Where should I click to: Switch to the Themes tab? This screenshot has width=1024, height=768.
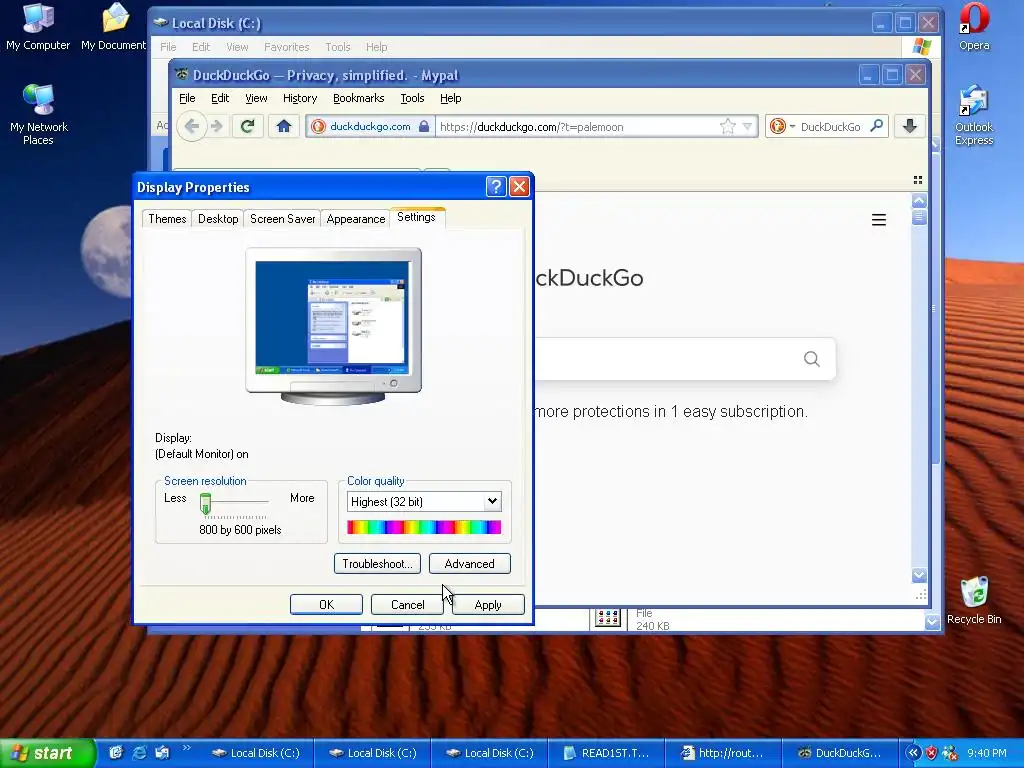[167, 219]
